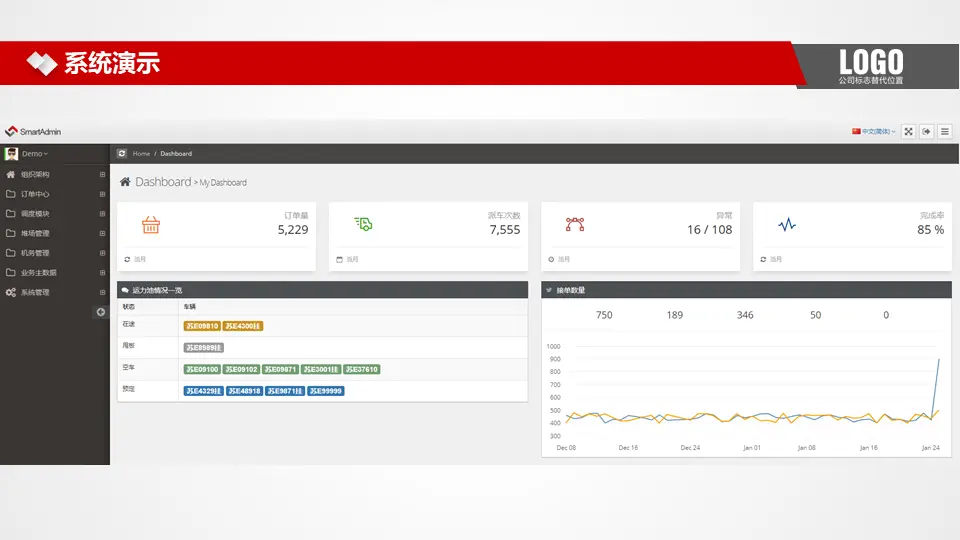Screen dimensions: 960x540
Task: Click the blue heartbeat pulse icon
Action: (x=787, y=225)
